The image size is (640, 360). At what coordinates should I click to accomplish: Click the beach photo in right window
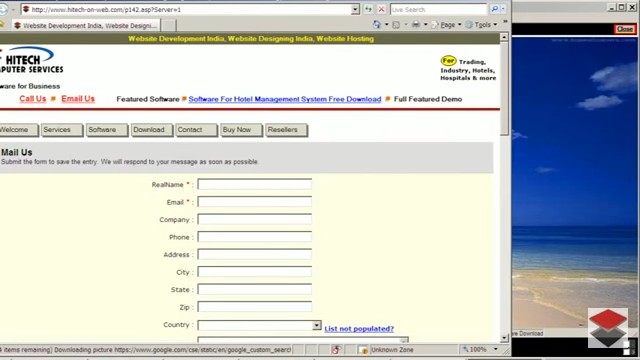pyautogui.click(x=575, y=182)
